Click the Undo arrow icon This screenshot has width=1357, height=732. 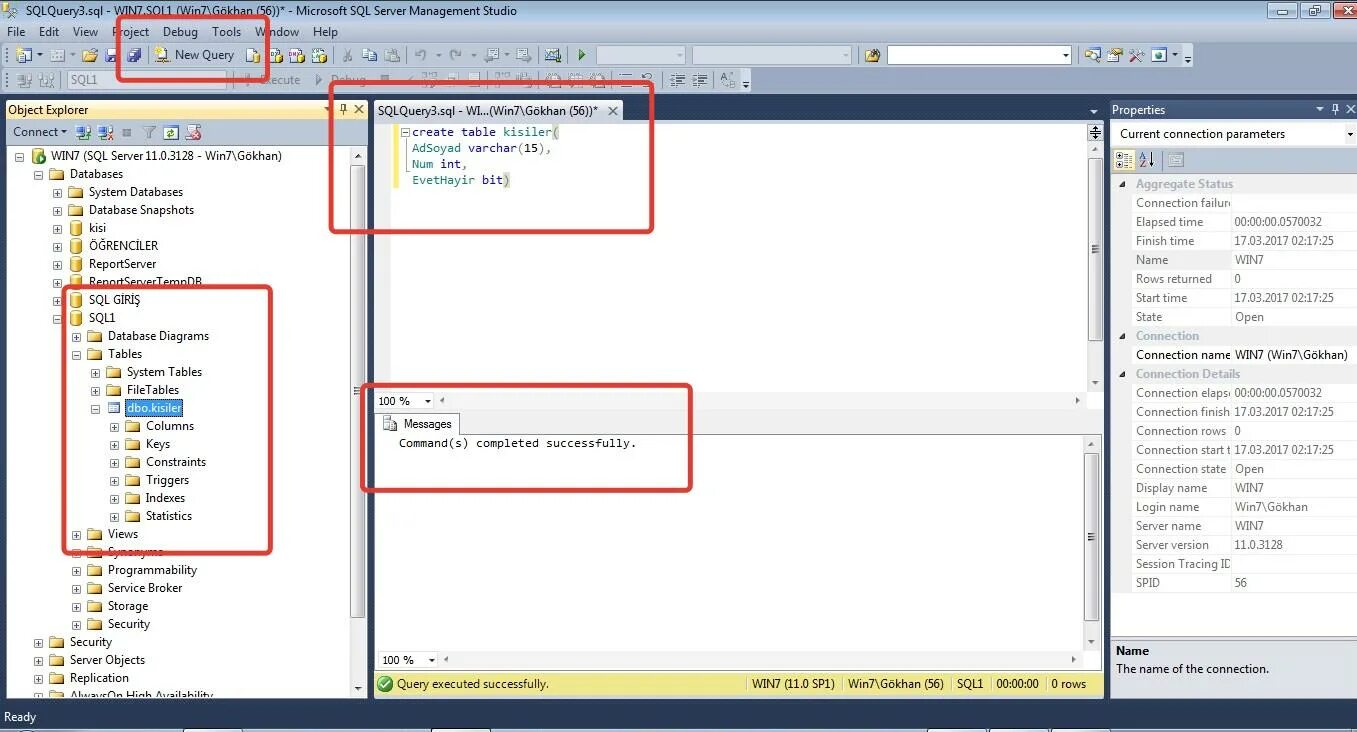420,55
